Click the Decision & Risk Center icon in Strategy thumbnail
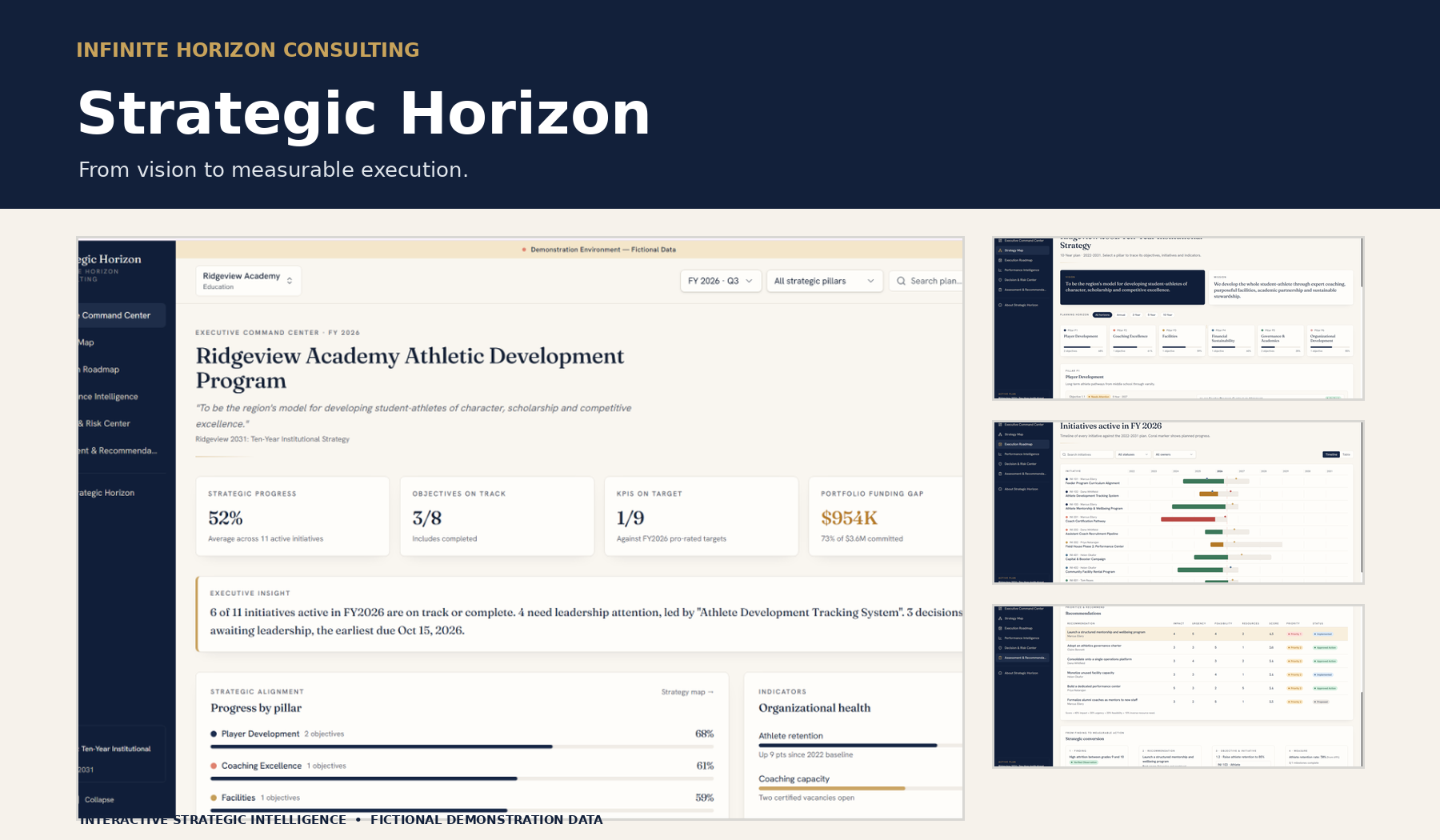Screen dimensions: 1440x840 1000,280
